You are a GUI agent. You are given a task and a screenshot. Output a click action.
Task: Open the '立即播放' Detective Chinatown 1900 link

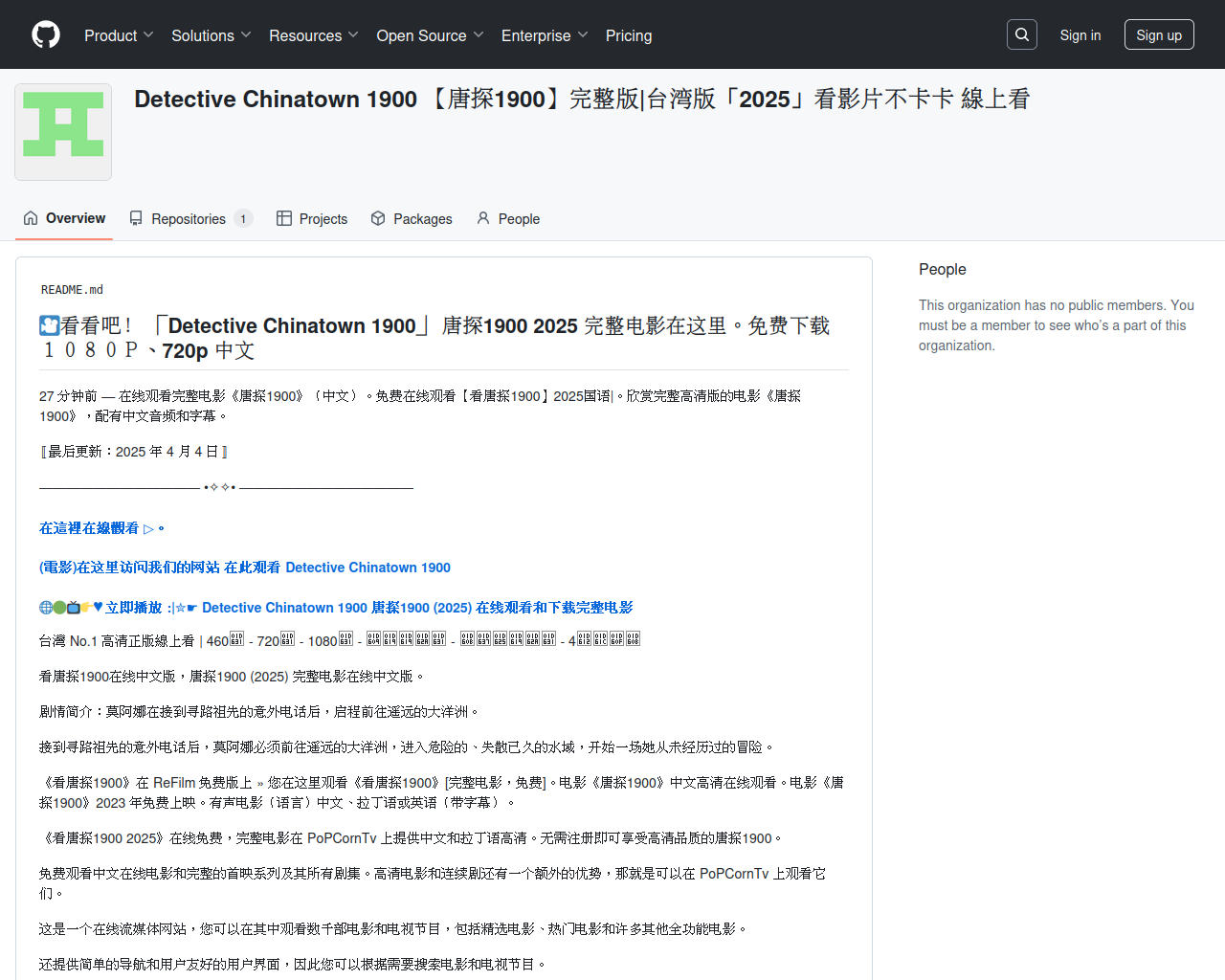pos(336,608)
